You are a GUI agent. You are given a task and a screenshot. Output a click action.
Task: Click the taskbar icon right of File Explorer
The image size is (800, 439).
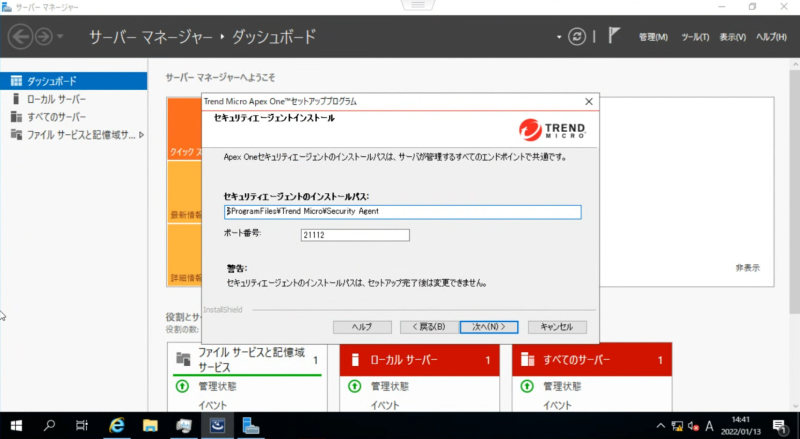(184, 425)
